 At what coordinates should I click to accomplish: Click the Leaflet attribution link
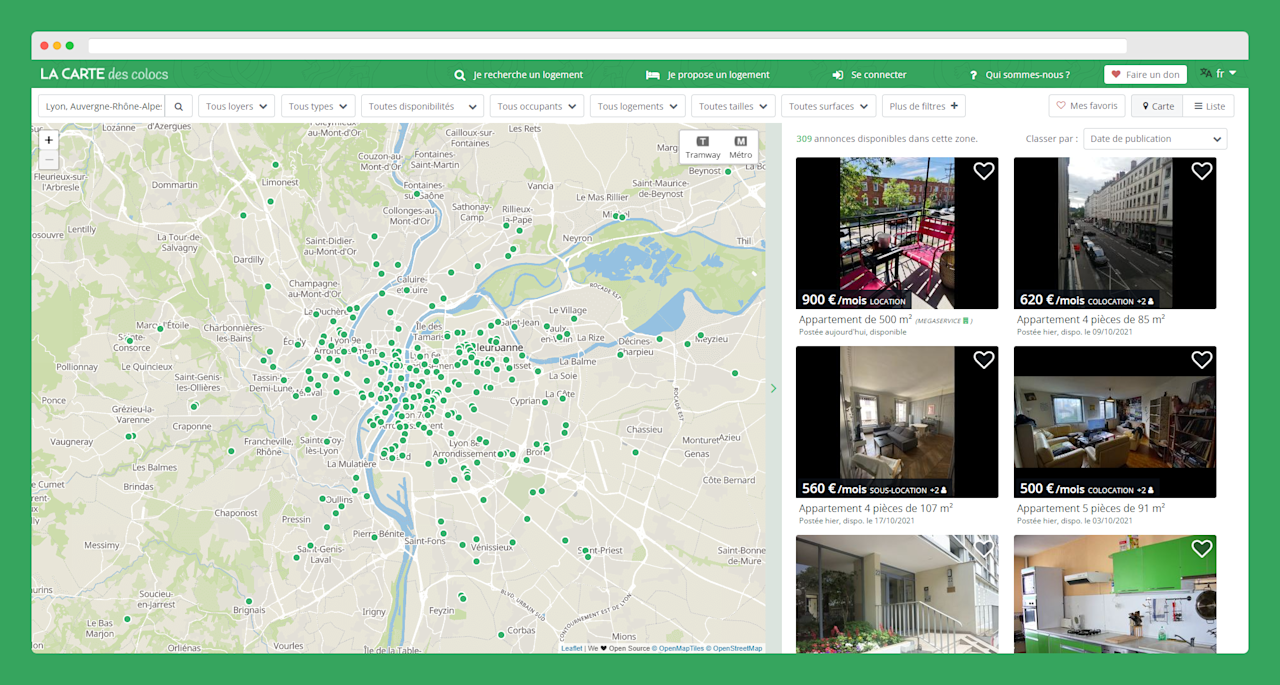tap(571, 648)
